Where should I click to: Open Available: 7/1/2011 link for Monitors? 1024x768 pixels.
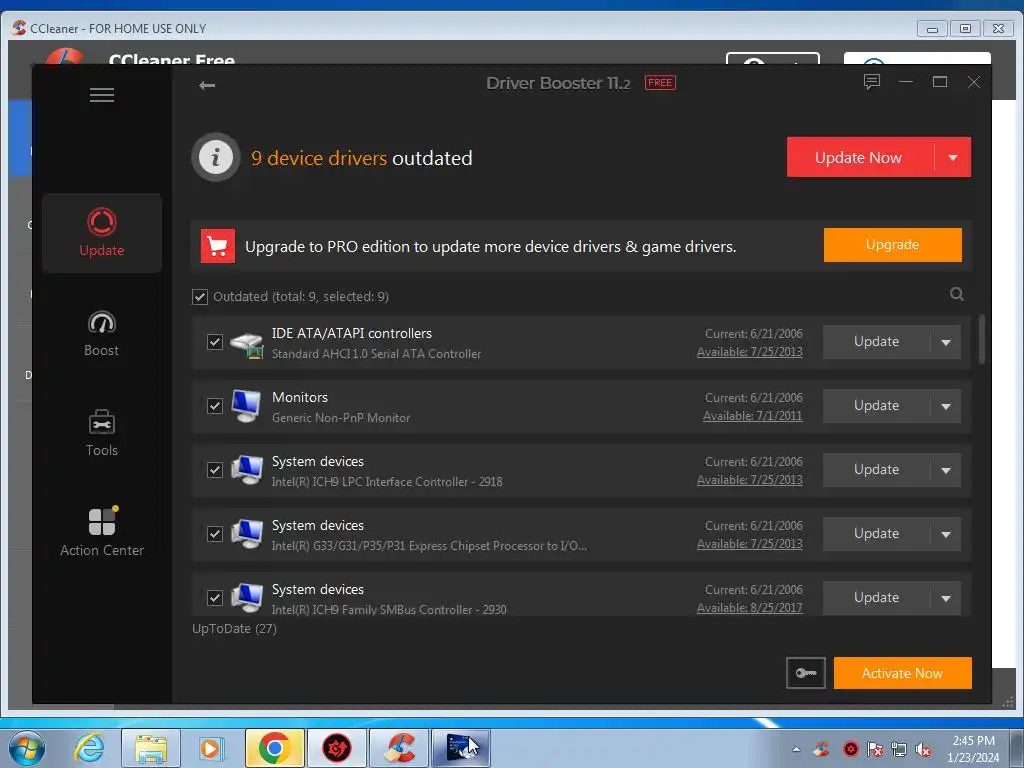752,416
